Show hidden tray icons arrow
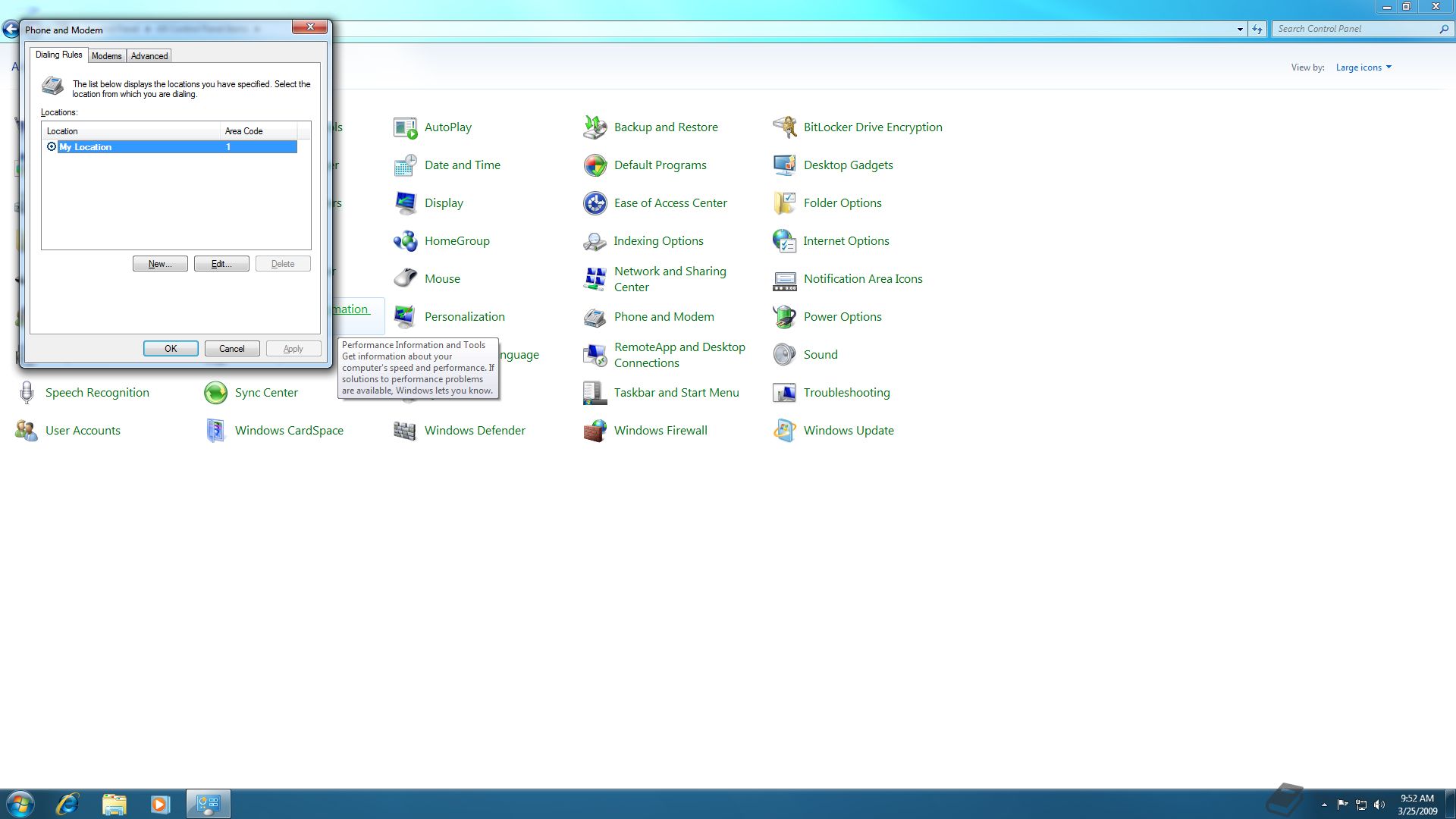 pos(1324,805)
